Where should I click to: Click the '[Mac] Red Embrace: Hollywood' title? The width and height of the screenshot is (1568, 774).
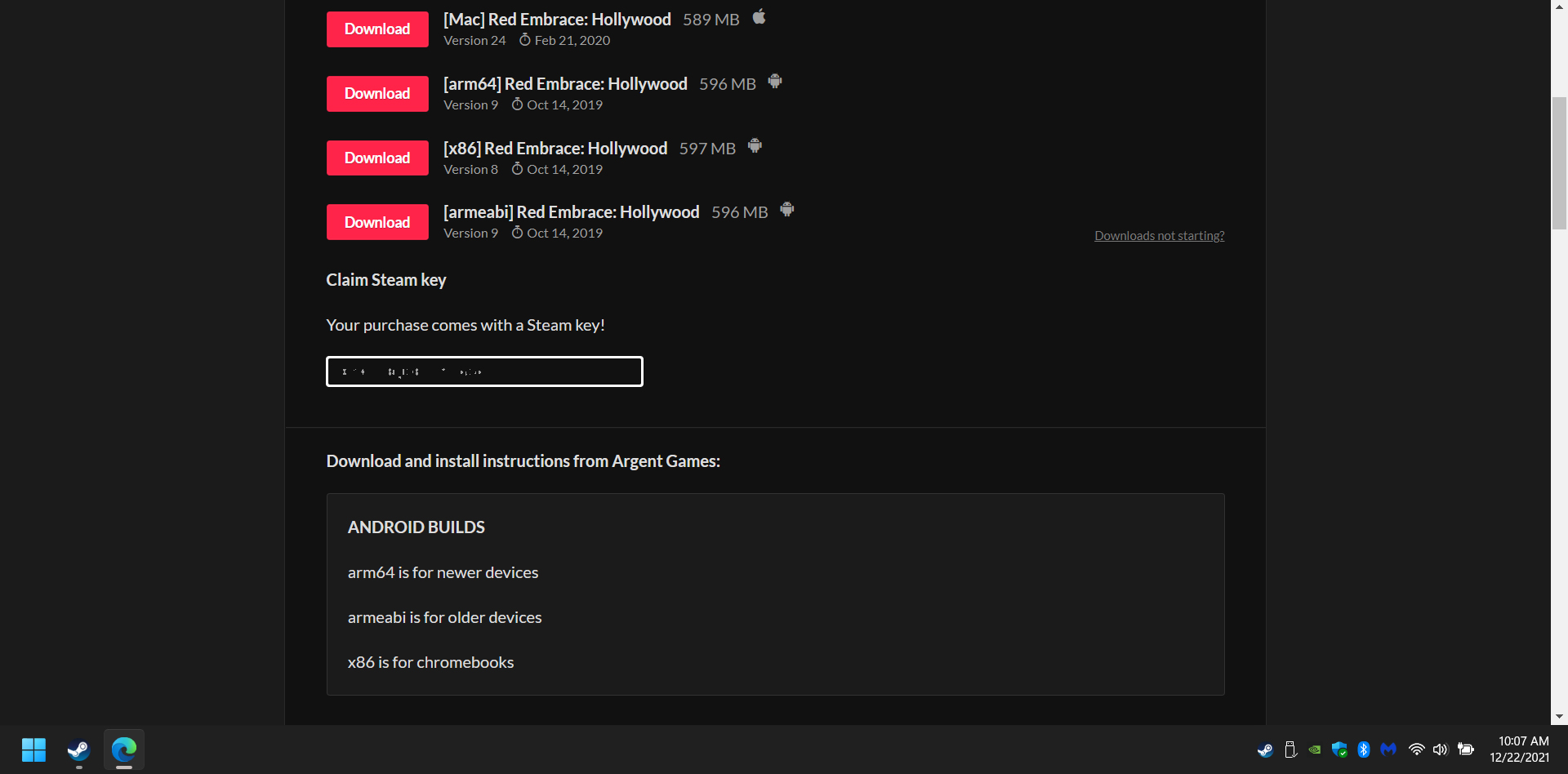pyautogui.click(x=557, y=20)
